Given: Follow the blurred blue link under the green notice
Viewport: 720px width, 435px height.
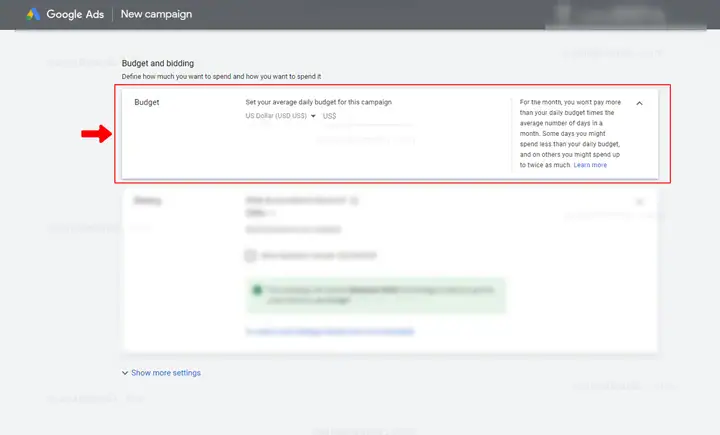Looking at the screenshot, I should pos(330,331).
